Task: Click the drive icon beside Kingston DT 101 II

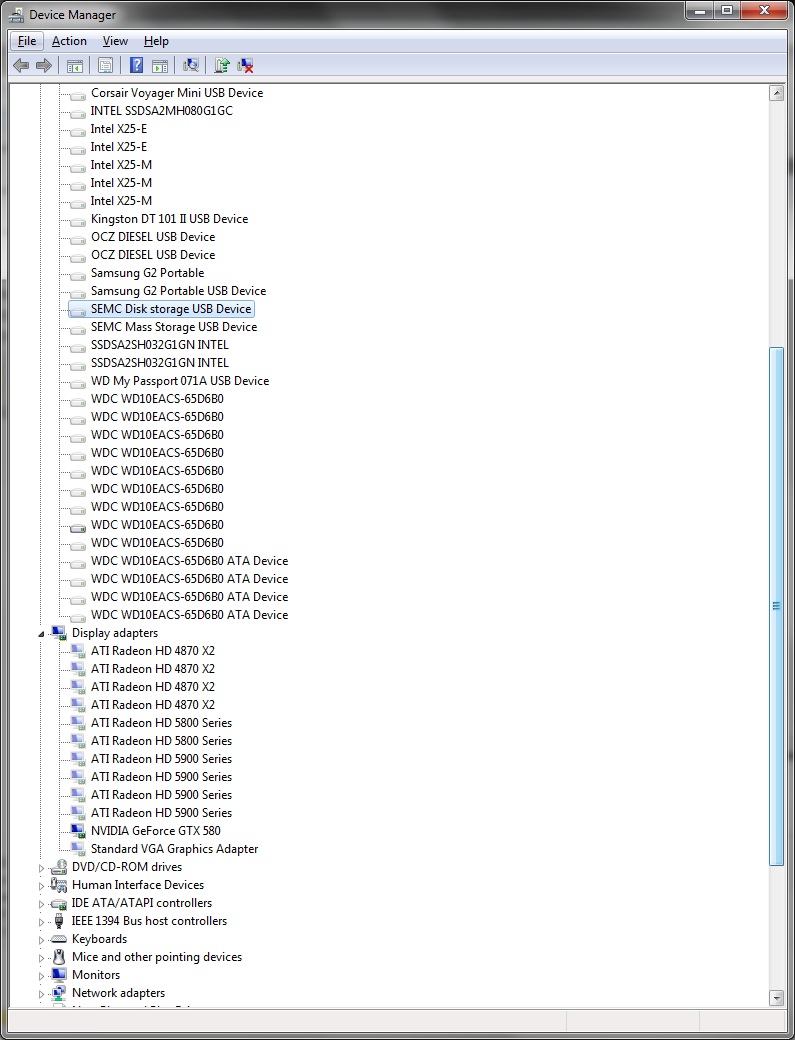Action: pyautogui.click(x=78, y=220)
